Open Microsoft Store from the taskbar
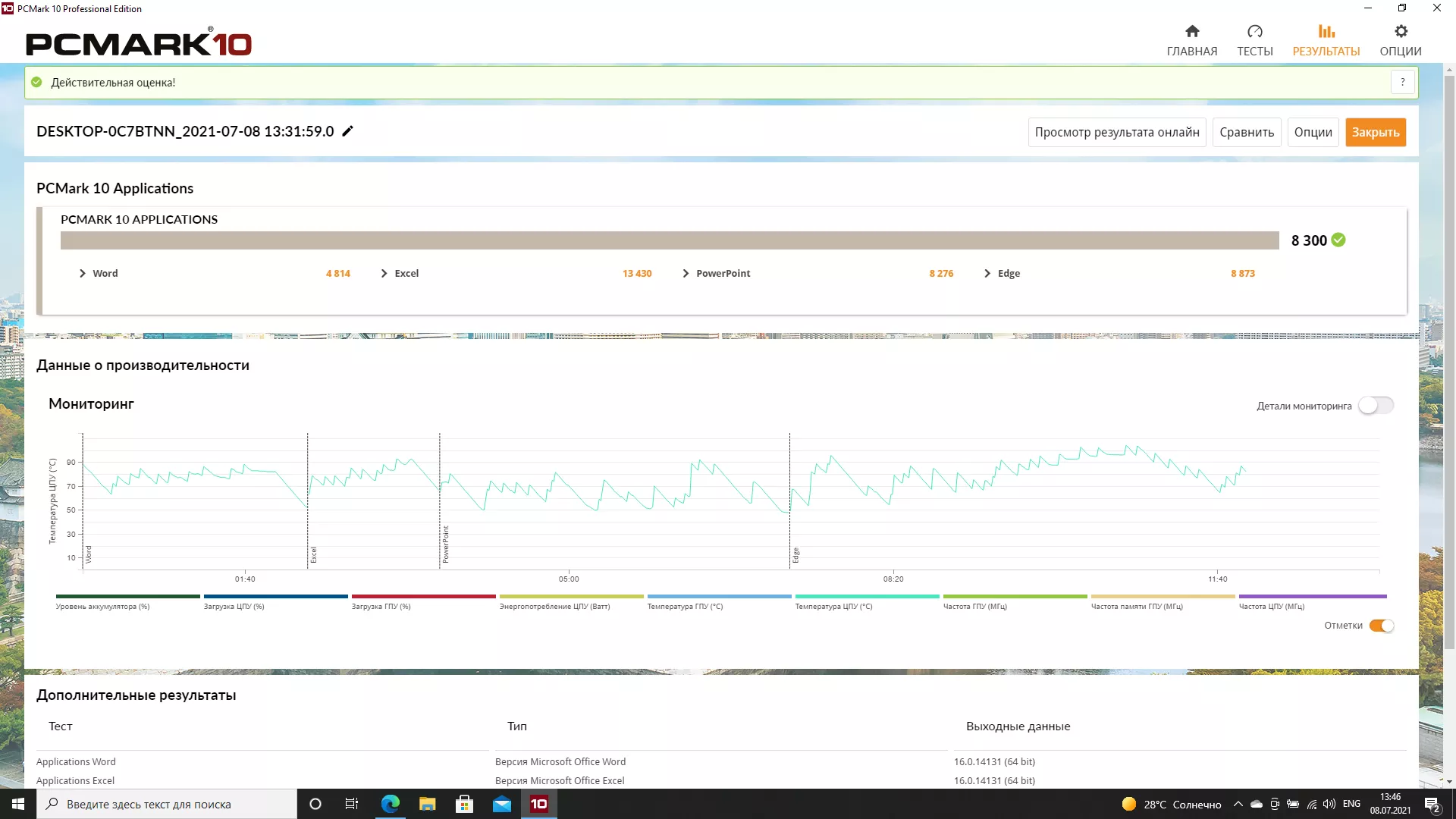This screenshot has width=1456, height=819. tap(464, 804)
